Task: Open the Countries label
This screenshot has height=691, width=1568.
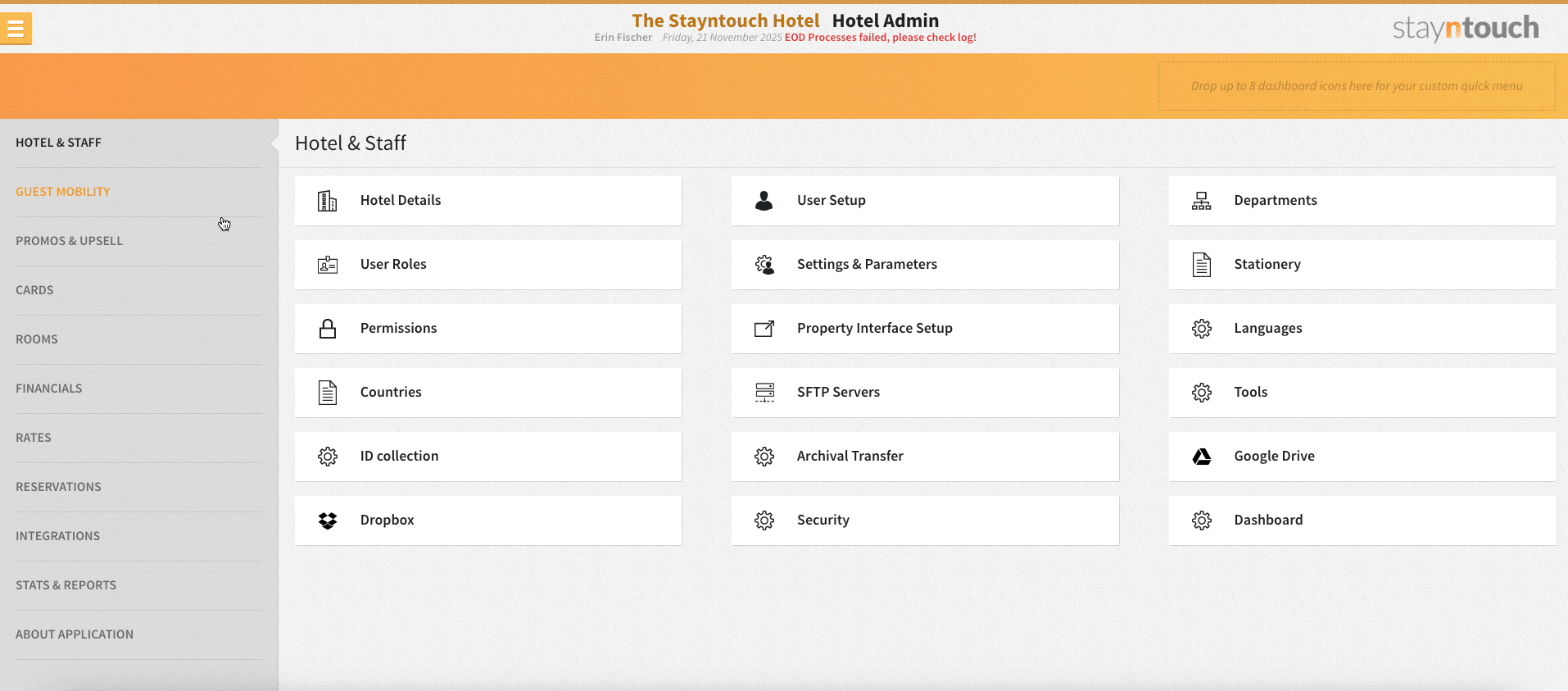Action: [391, 392]
